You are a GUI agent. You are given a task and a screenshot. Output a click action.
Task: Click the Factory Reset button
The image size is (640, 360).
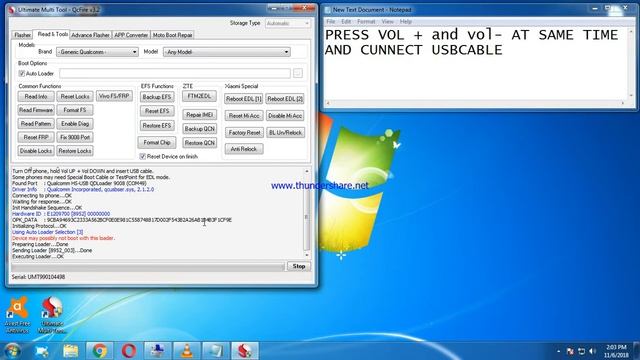click(244, 133)
